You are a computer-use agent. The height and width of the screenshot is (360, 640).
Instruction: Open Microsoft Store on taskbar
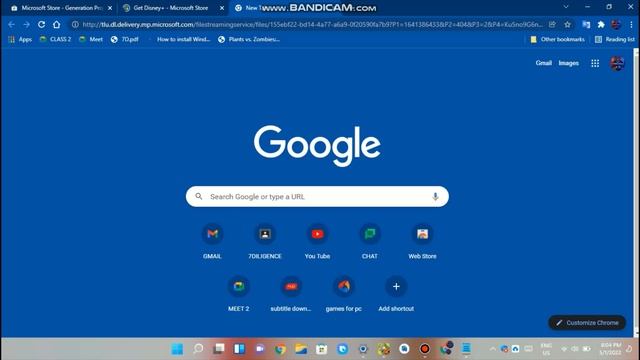tap(322, 349)
